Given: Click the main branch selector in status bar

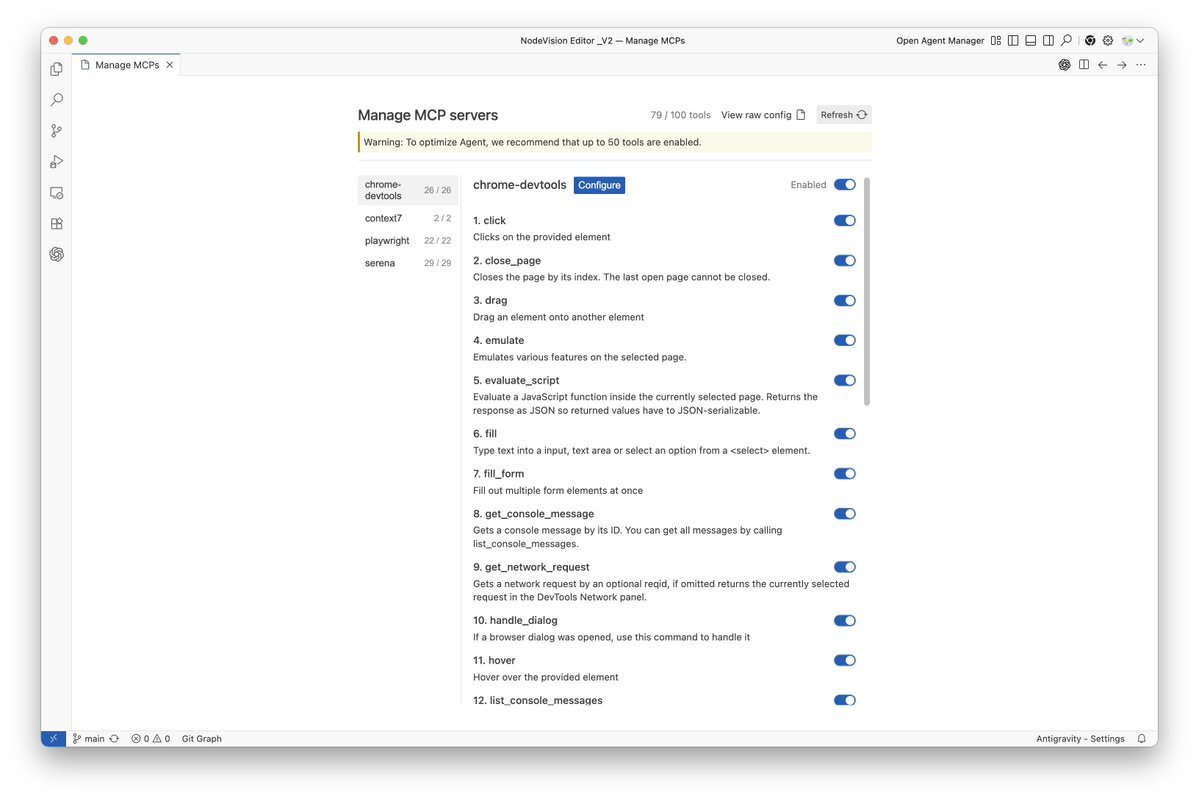Looking at the screenshot, I should (x=89, y=739).
